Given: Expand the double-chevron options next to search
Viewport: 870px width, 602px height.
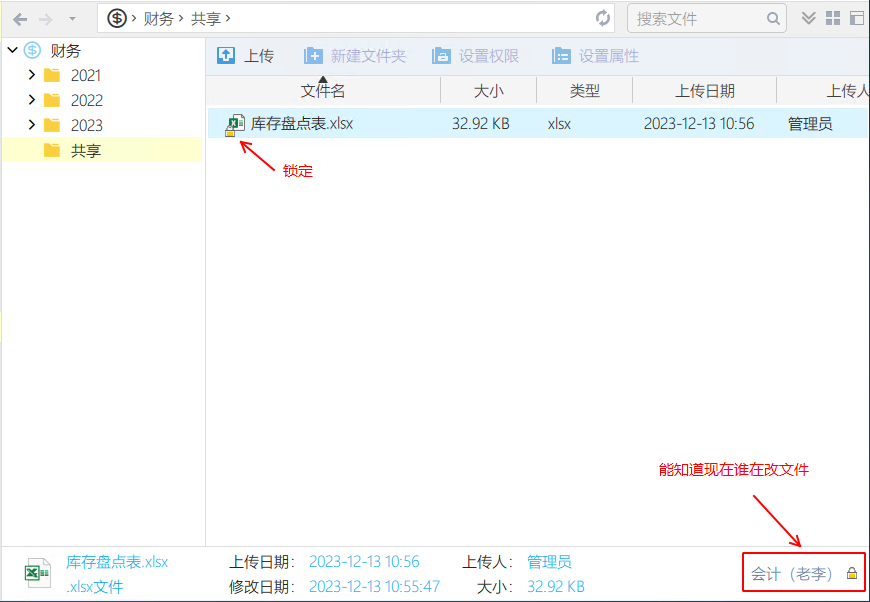Looking at the screenshot, I should 809,18.
